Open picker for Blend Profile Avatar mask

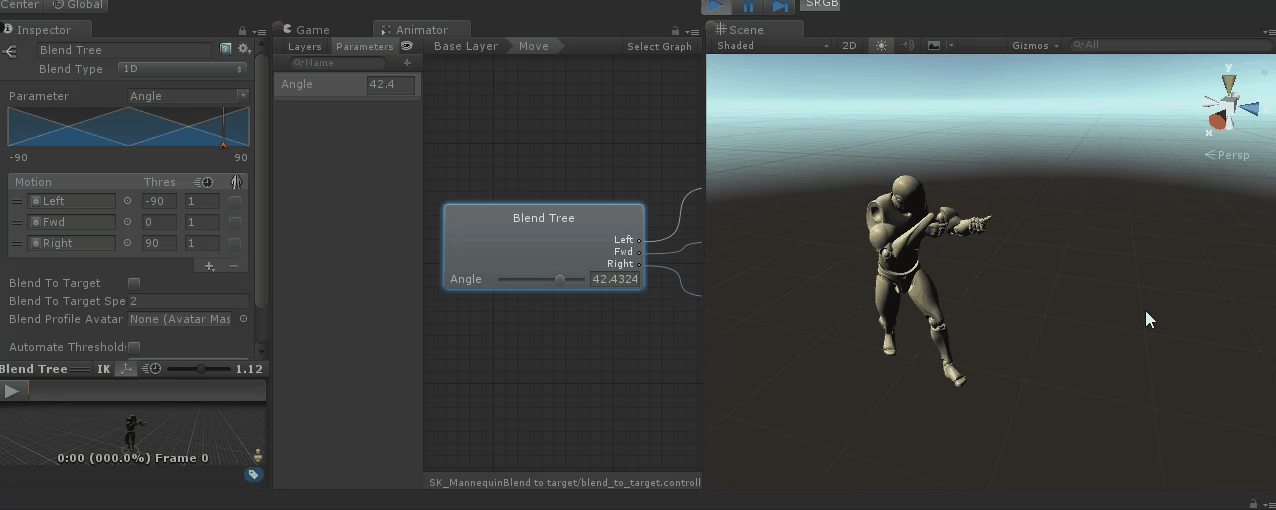[x=243, y=319]
